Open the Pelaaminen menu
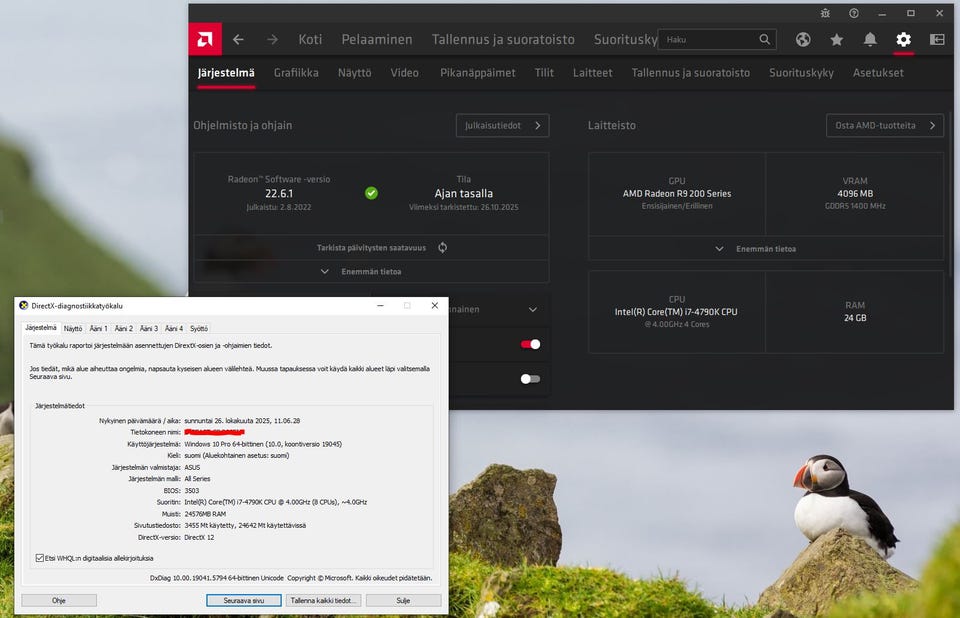Image resolution: width=960 pixels, height=618 pixels. coord(377,39)
